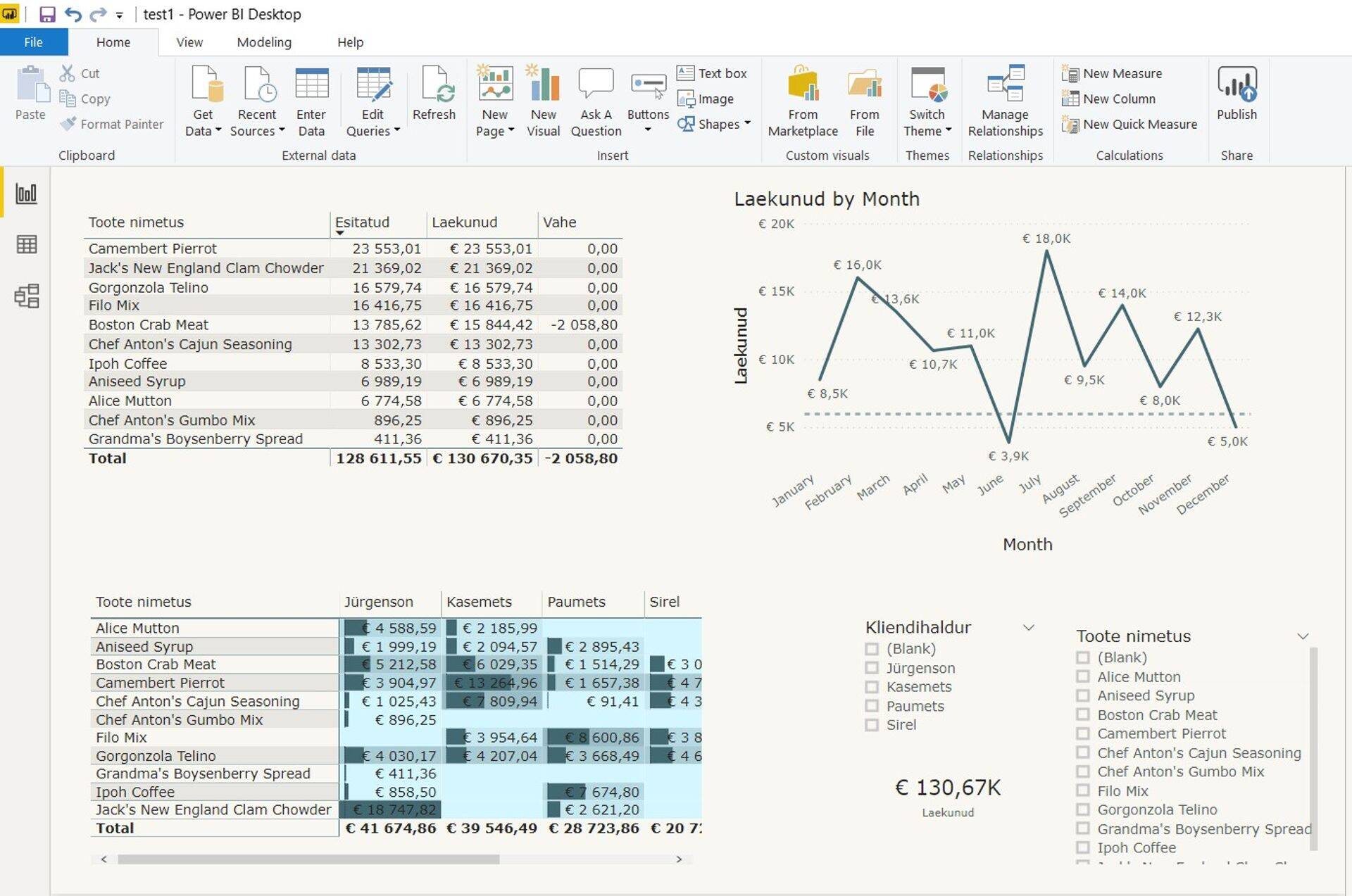
Task: Tick the Sirel checkbox in Kliendihaldur slicer
Action: pos(872,725)
